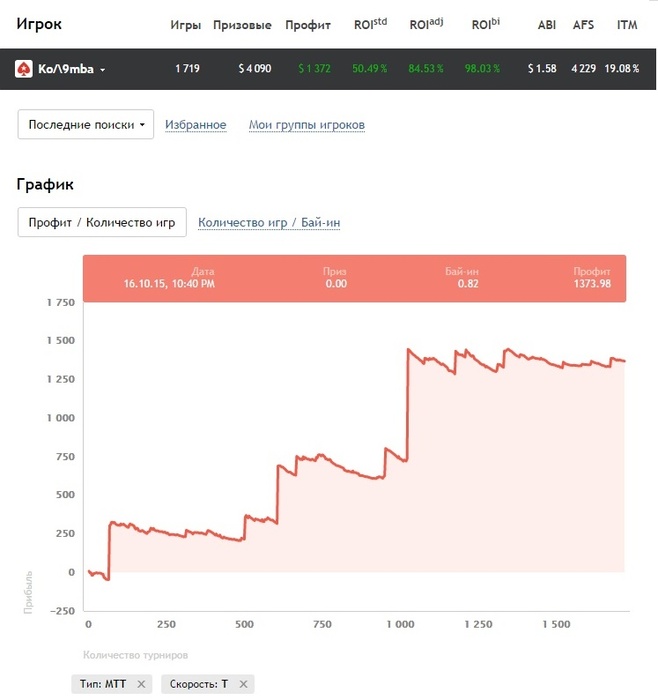Sort by the Игры column header
Image resolution: width=658 pixels, height=700 pixels.
(x=186, y=25)
